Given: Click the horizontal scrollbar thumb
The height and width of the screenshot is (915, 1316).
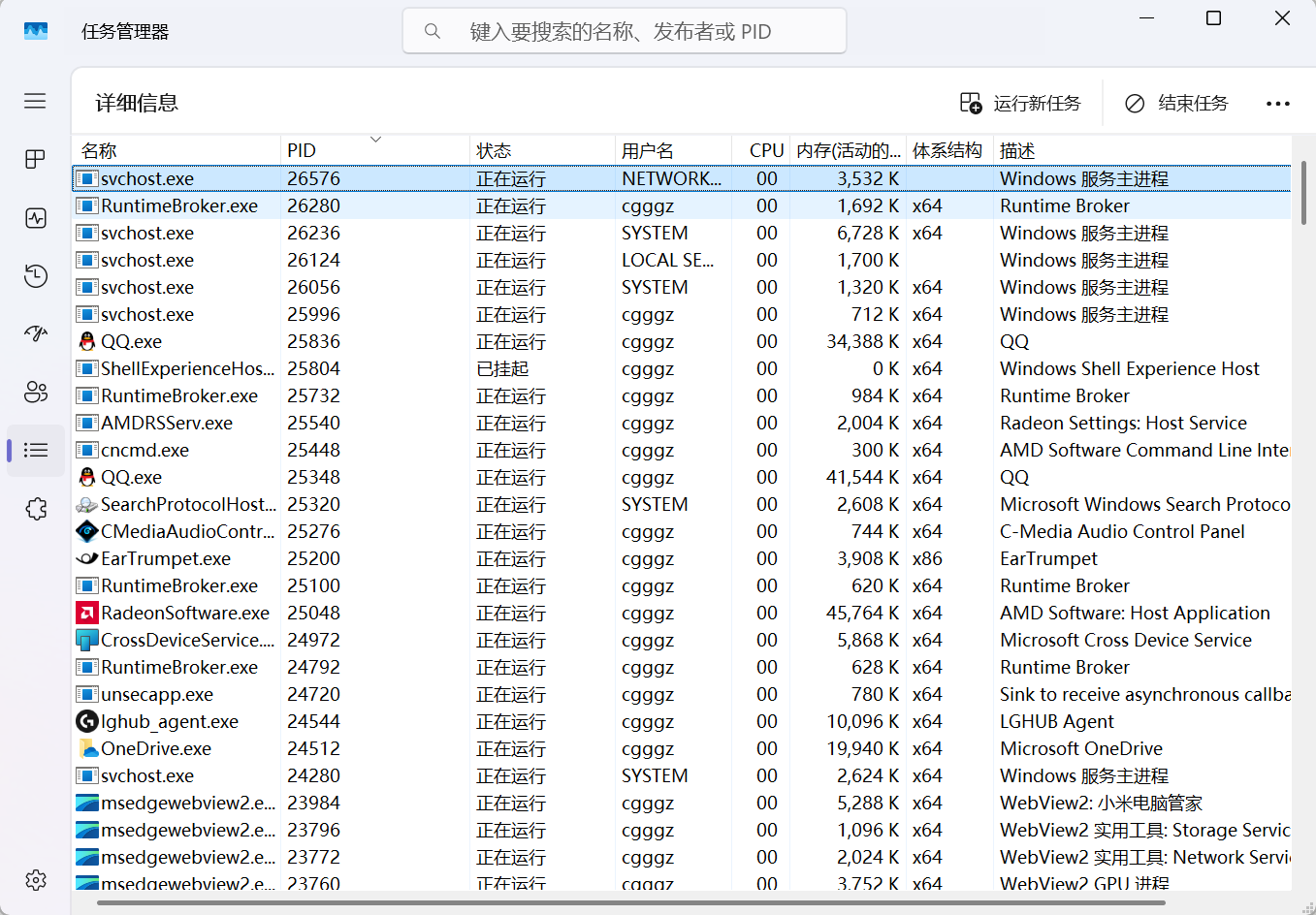Looking at the screenshot, I should pos(631,903).
